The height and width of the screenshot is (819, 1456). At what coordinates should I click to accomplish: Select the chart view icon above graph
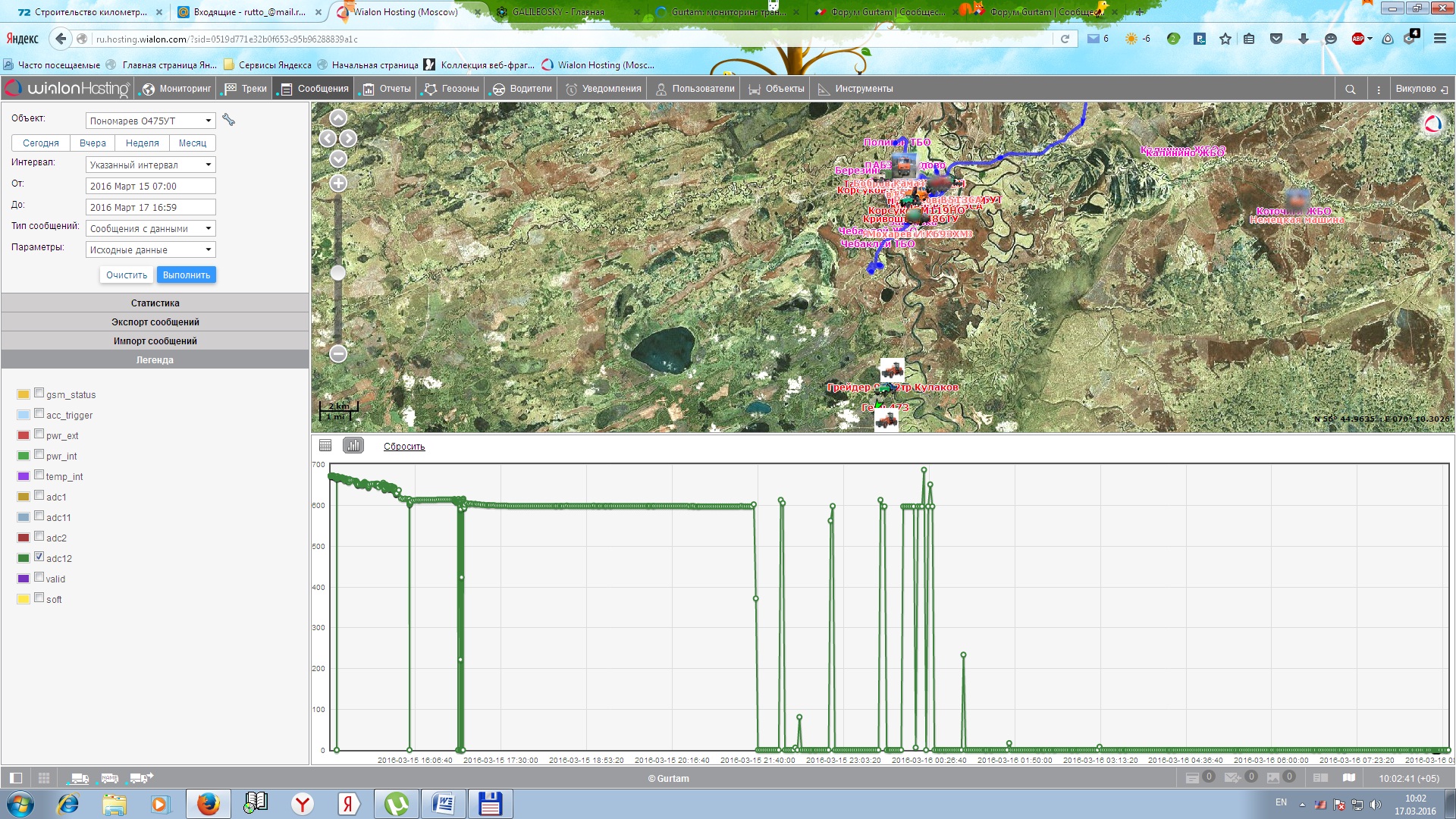[x=353, y=446]
